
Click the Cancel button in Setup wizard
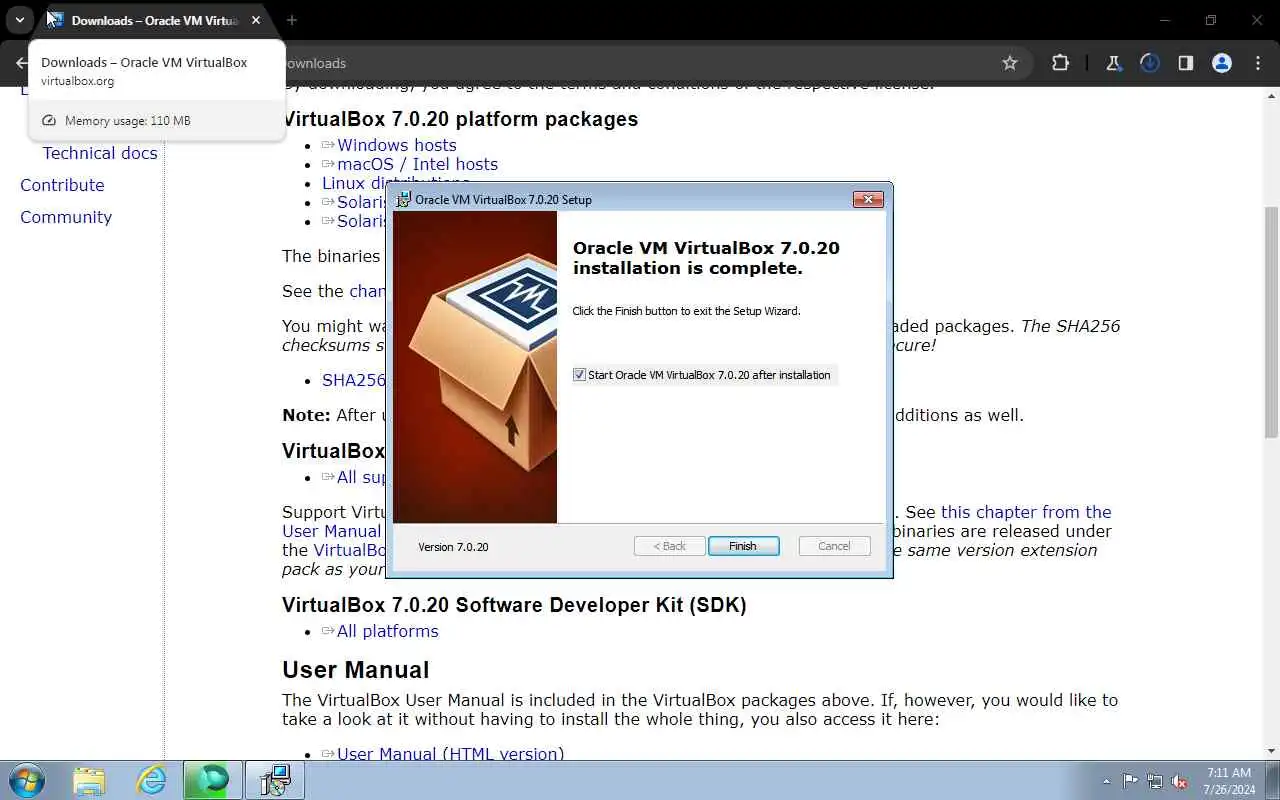click(834, 546)
